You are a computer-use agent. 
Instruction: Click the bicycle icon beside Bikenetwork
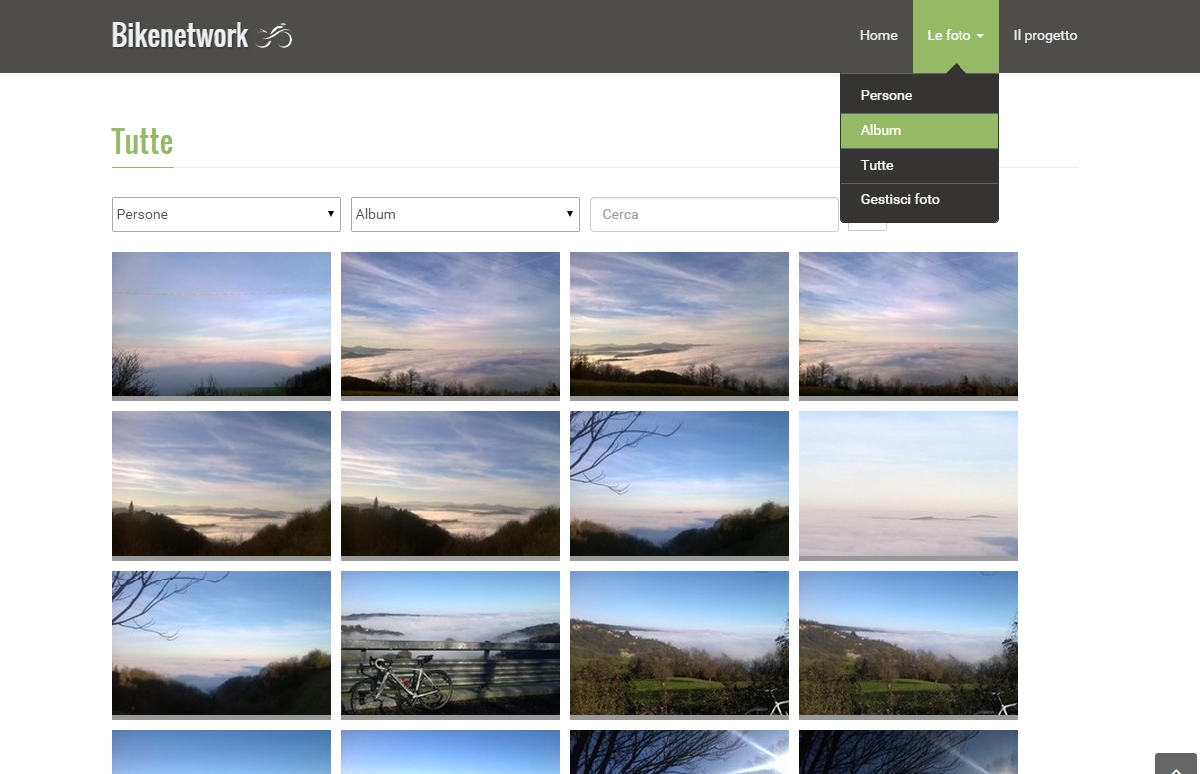point(274,36)
